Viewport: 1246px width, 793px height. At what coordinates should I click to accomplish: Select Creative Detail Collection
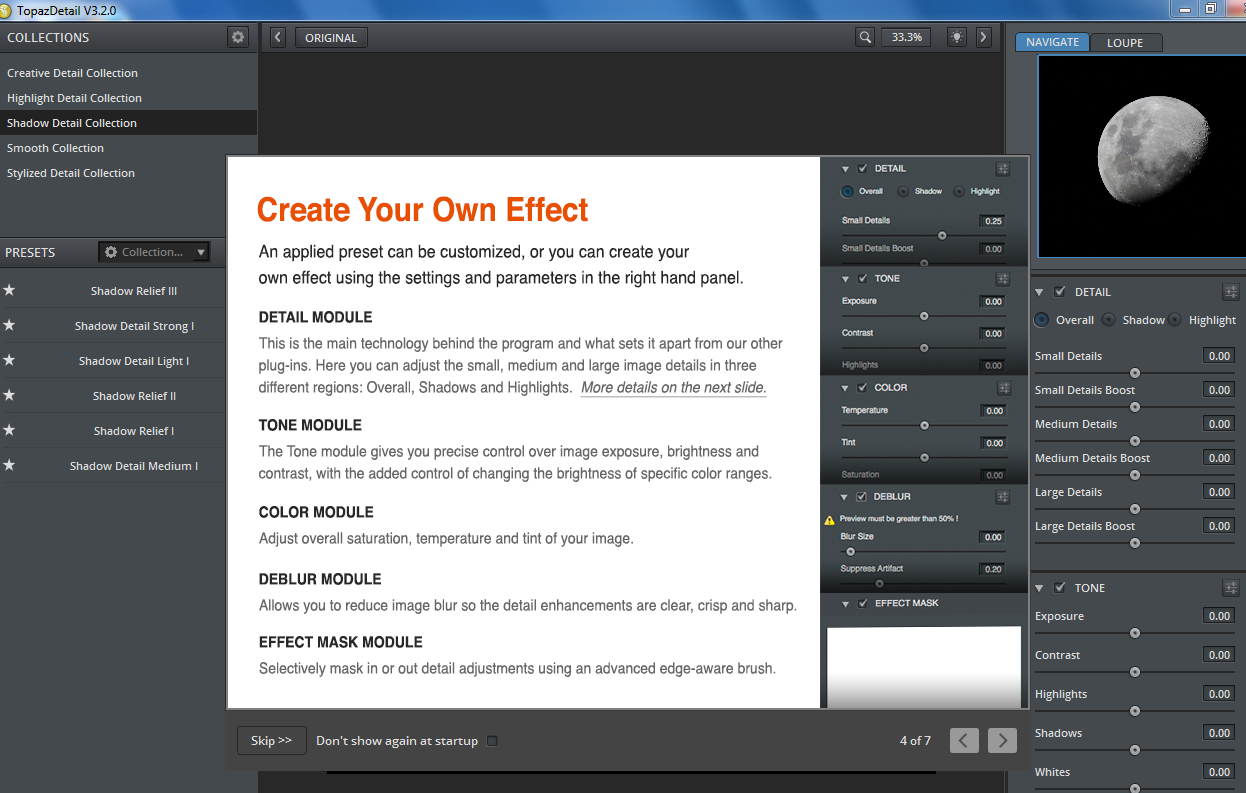point(128,73)
